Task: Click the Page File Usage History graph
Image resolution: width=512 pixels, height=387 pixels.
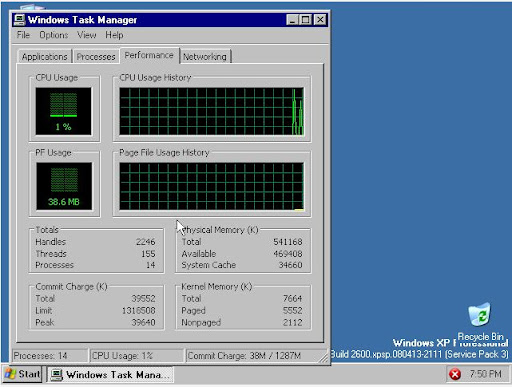Action: (x=211, y=186)
